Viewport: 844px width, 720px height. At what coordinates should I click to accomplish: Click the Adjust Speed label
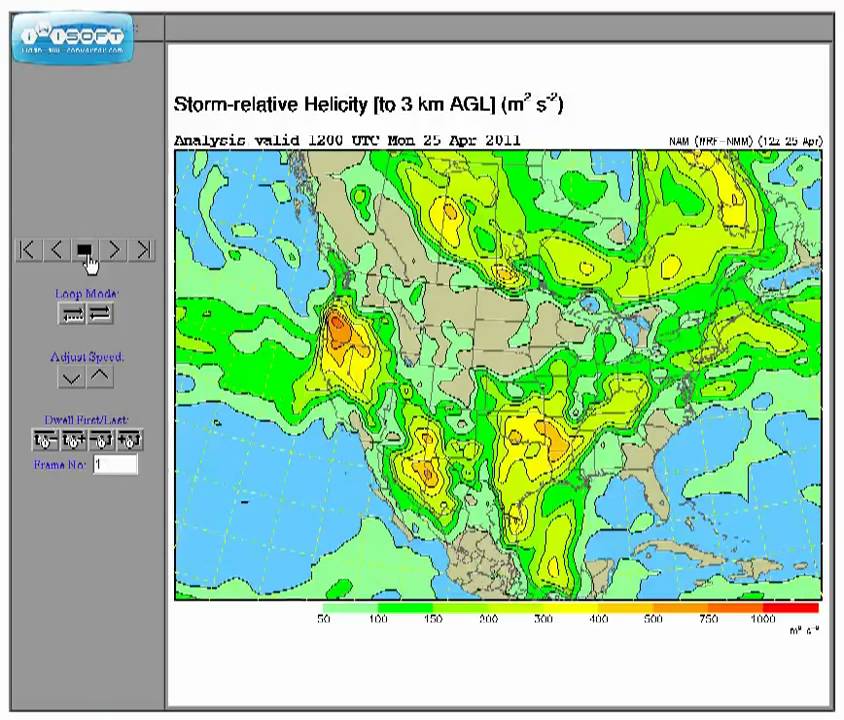click(87, 357)
